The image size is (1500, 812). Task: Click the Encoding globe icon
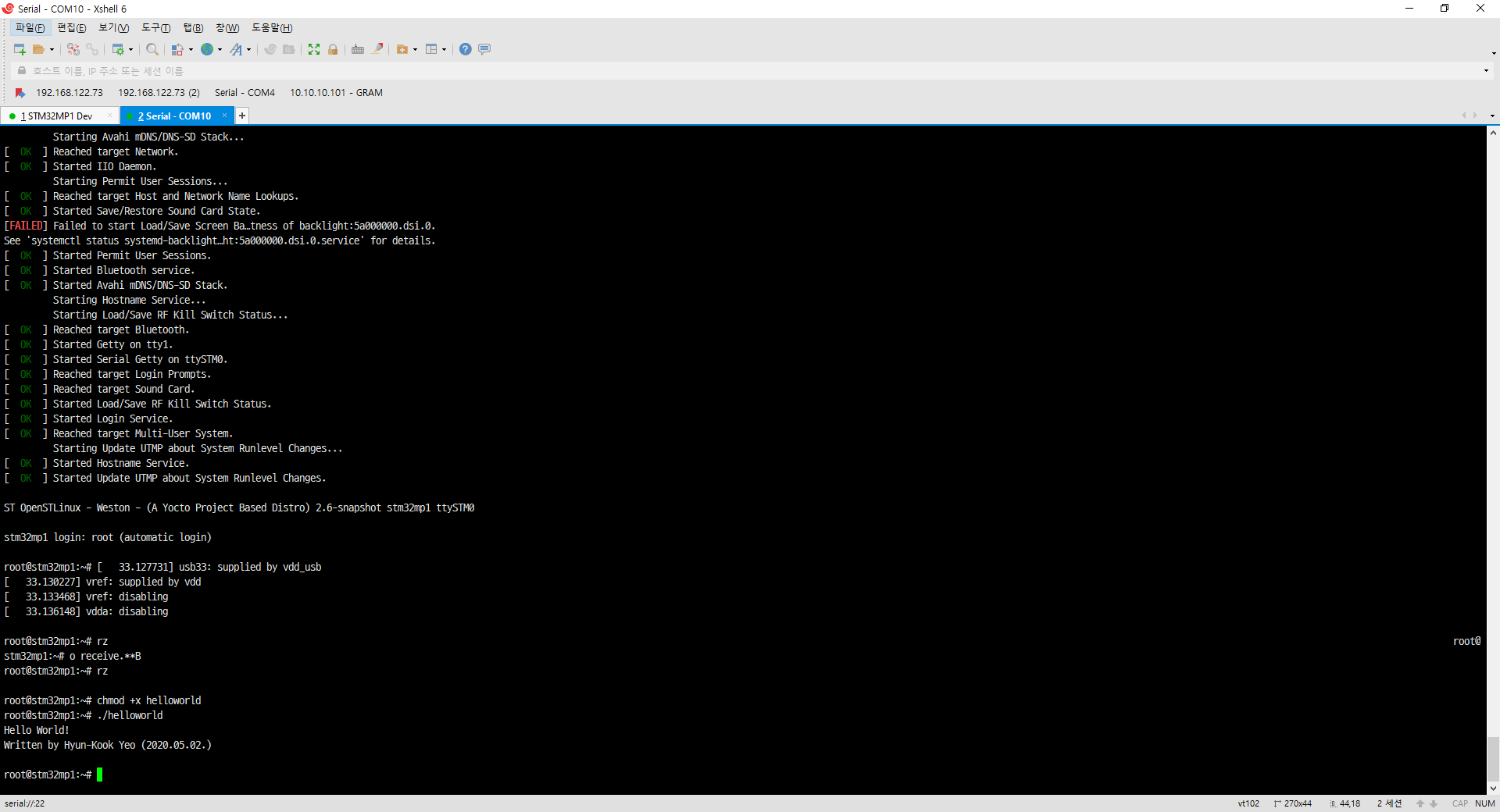(x=207, y=49)
